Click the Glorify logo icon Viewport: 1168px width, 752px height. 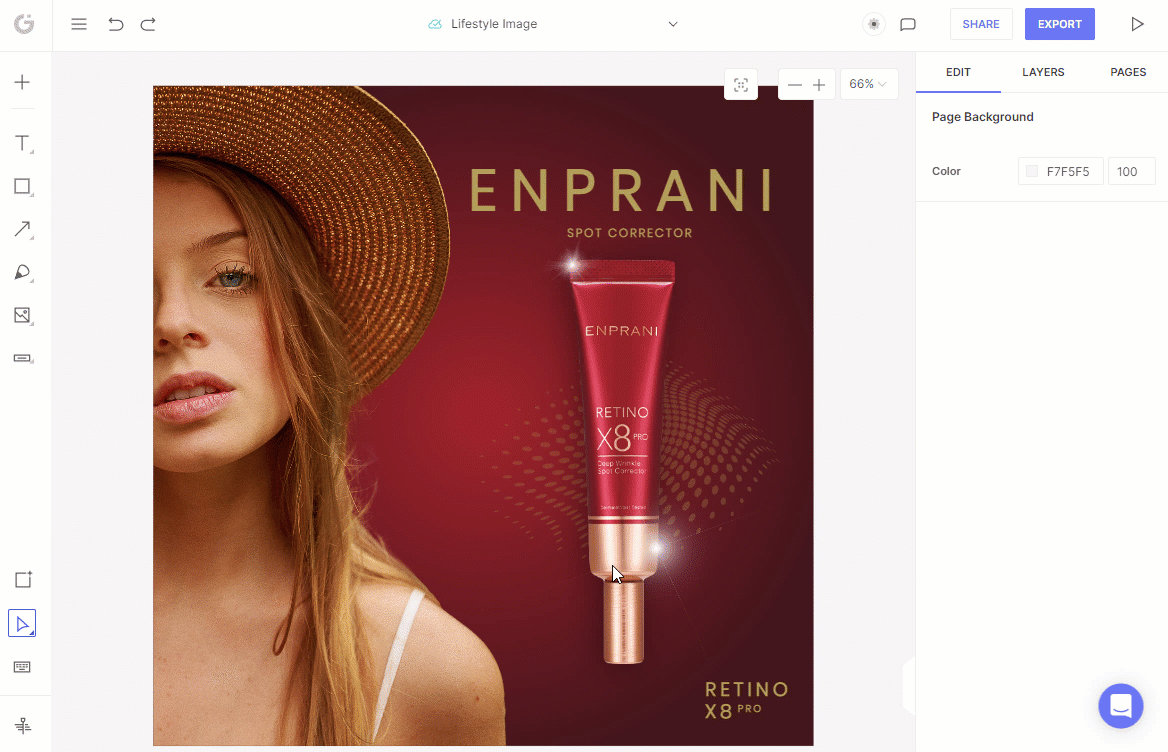click(24, 24)
